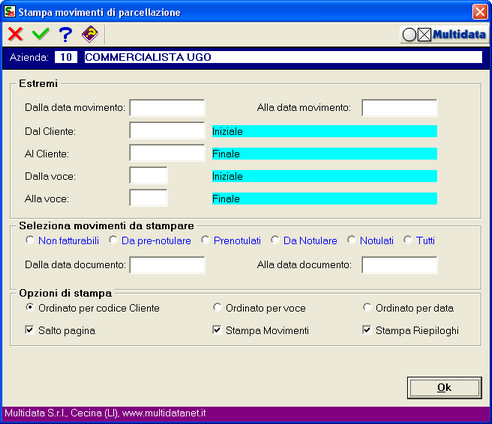Image resolution: width=492 pixels, height=424 pixels.
Task: Close the Stampa movimenti window
Action: [x=480, y=12]
